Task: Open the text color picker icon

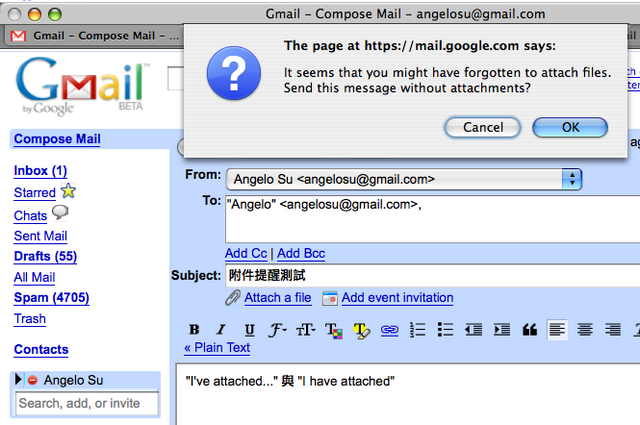Action: click(x=333, y=330)
